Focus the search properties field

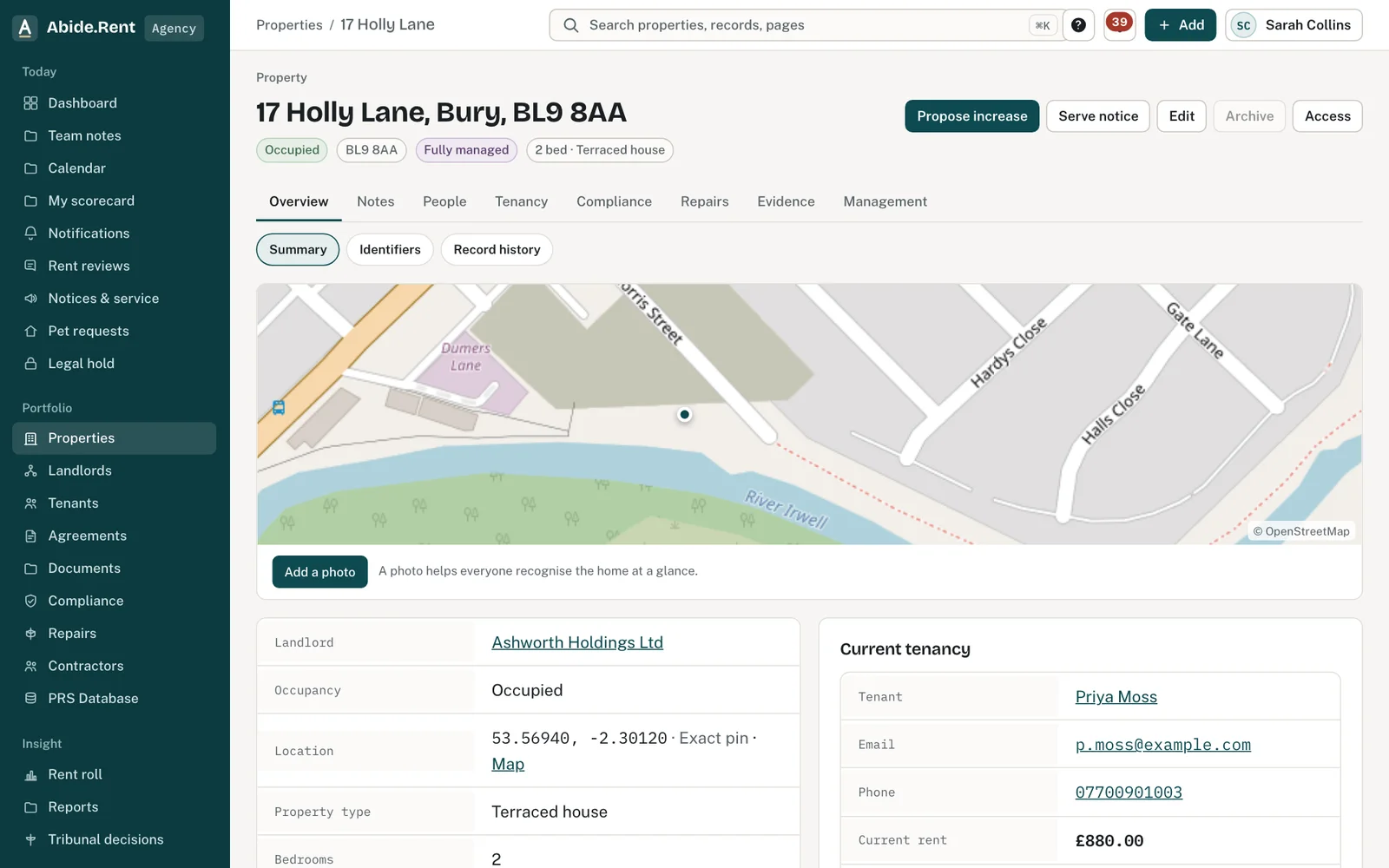point(806,25)
